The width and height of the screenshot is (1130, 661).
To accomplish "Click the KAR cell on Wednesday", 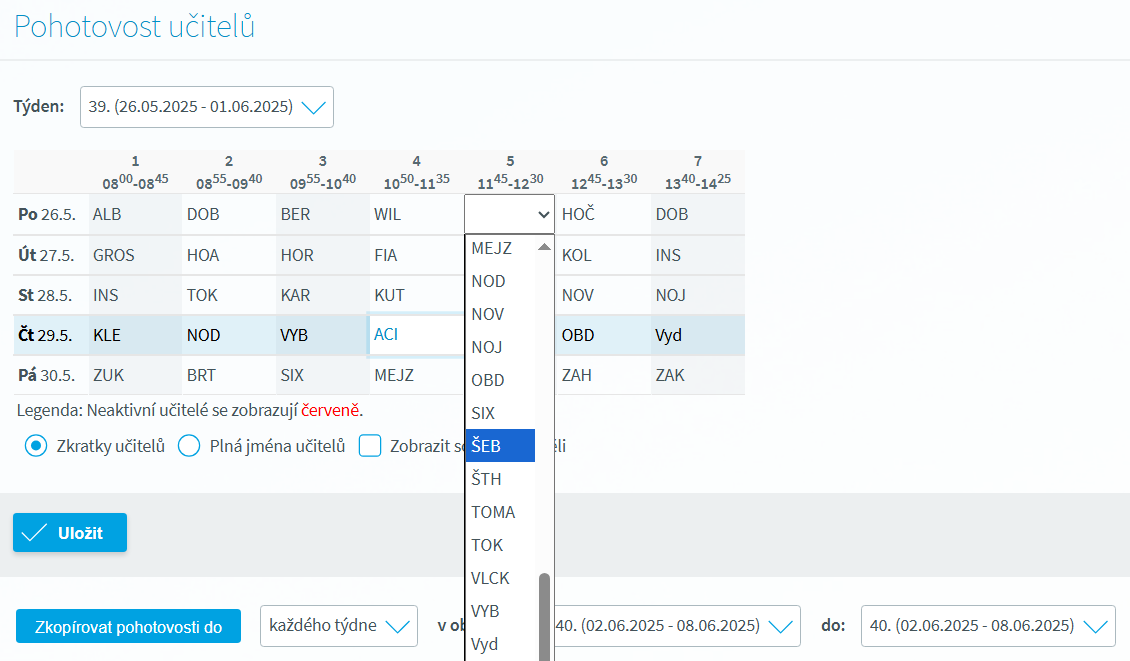I will 322,295.
